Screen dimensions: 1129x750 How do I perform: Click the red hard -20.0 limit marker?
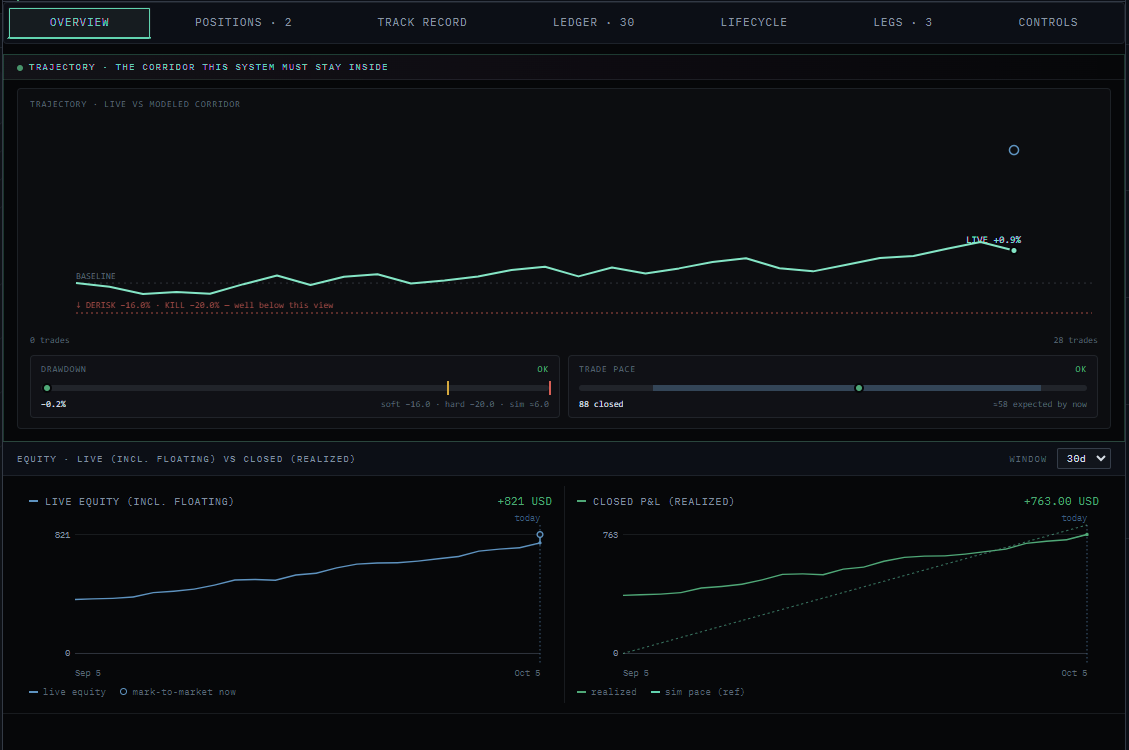coord(549,388)
